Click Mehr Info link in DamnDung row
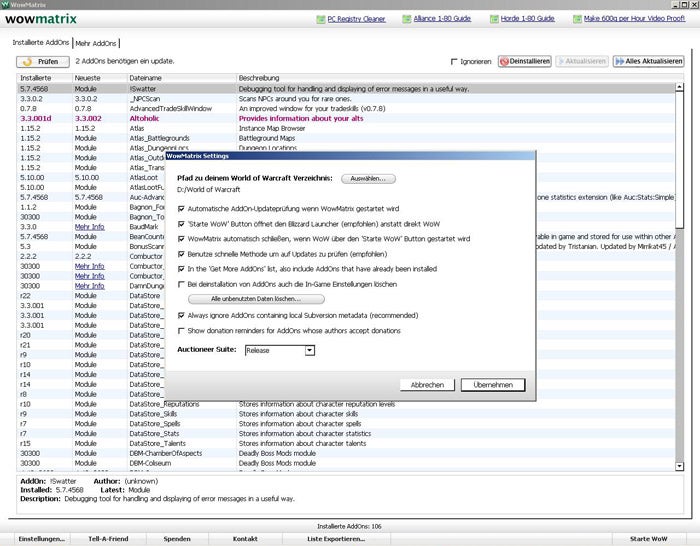Screen dimensions: 700x546 [89, 286]
